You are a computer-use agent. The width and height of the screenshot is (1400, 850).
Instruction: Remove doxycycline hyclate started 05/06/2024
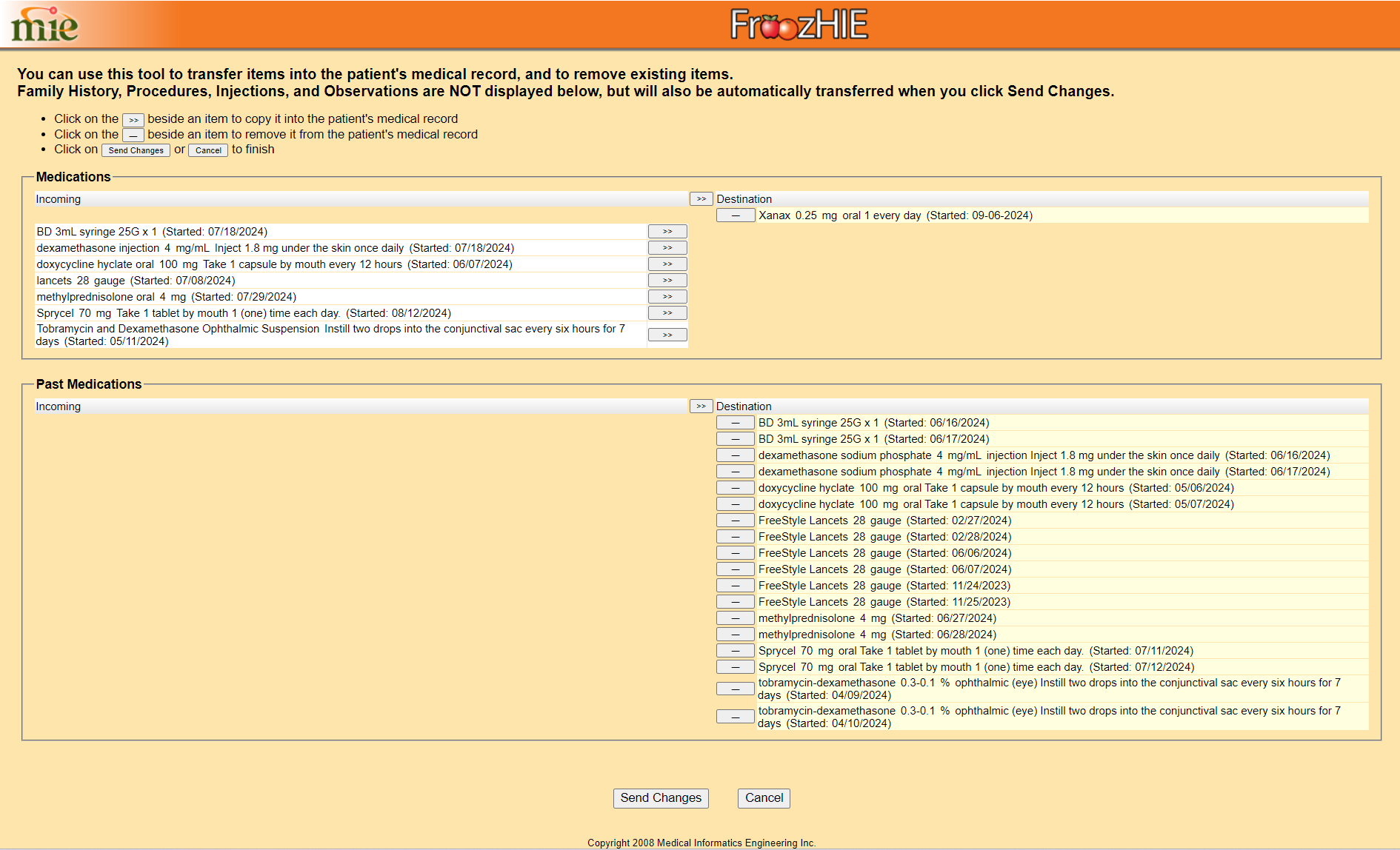(x=735, y=488)
